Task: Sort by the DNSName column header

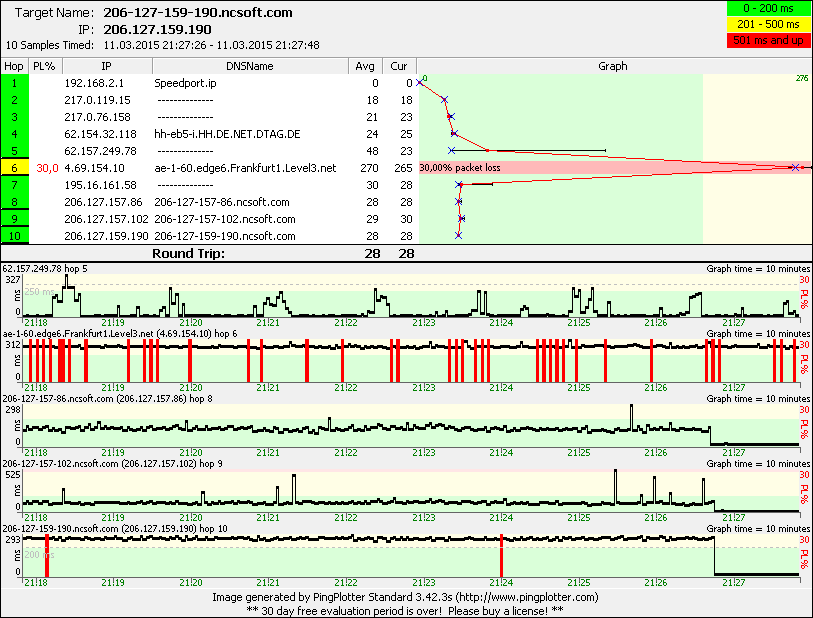Action: click(249, 66)
